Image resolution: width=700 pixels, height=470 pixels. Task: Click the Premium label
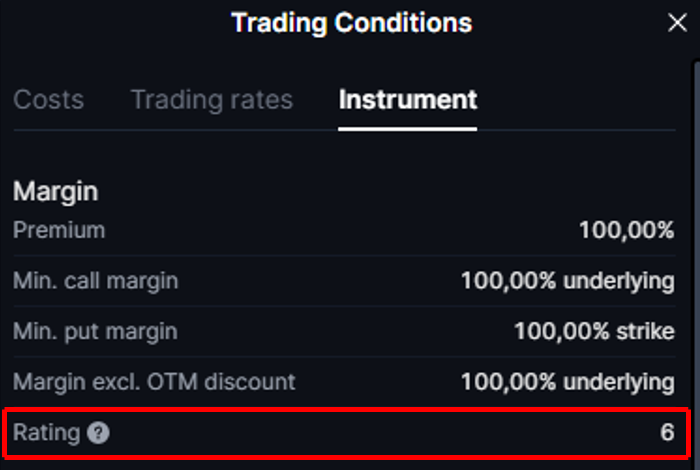tap(59, 230)
